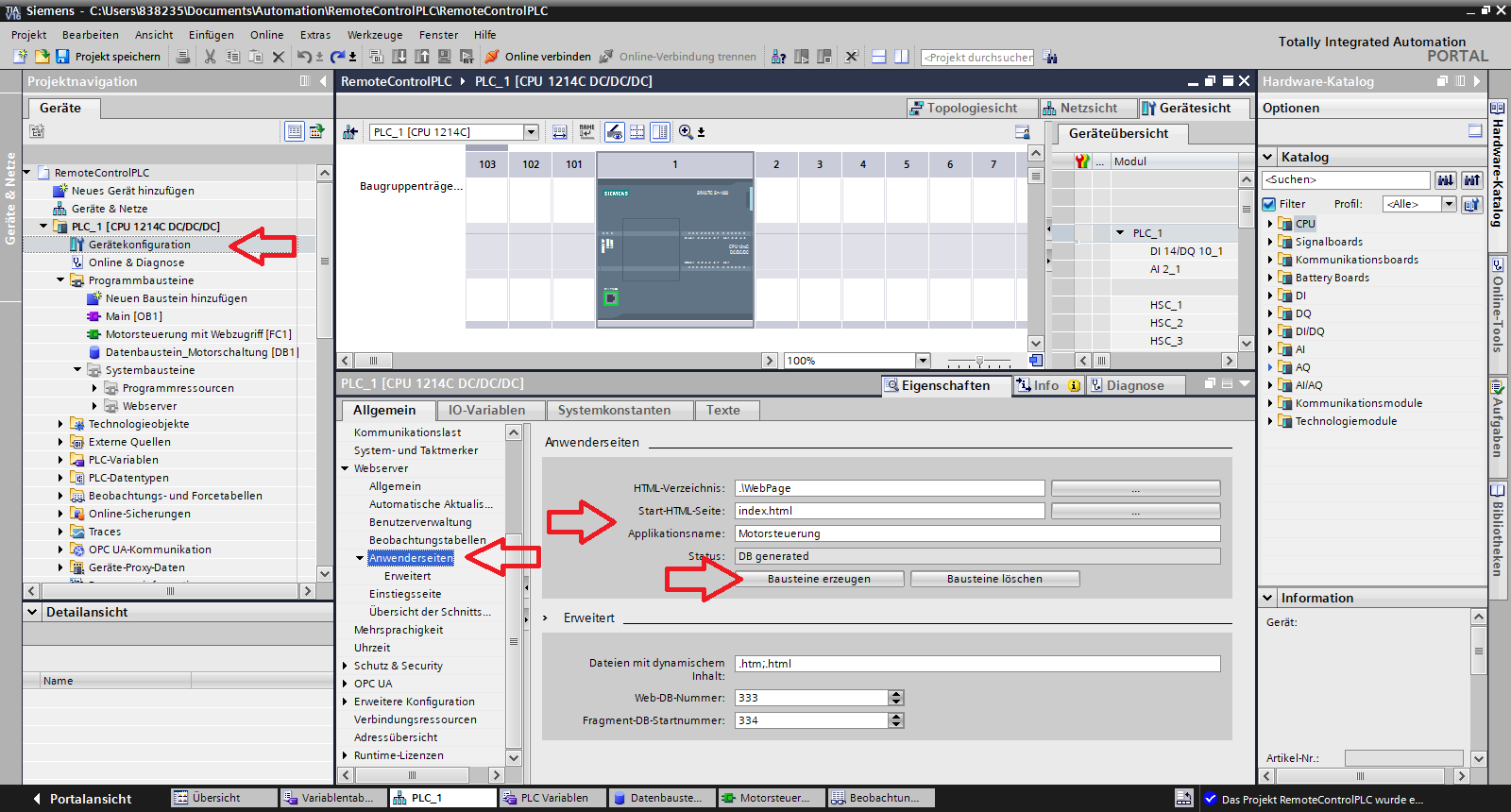Cut the selection with the scissors icon
Screen dimensions: 1511x812
[x=210, y=57]
